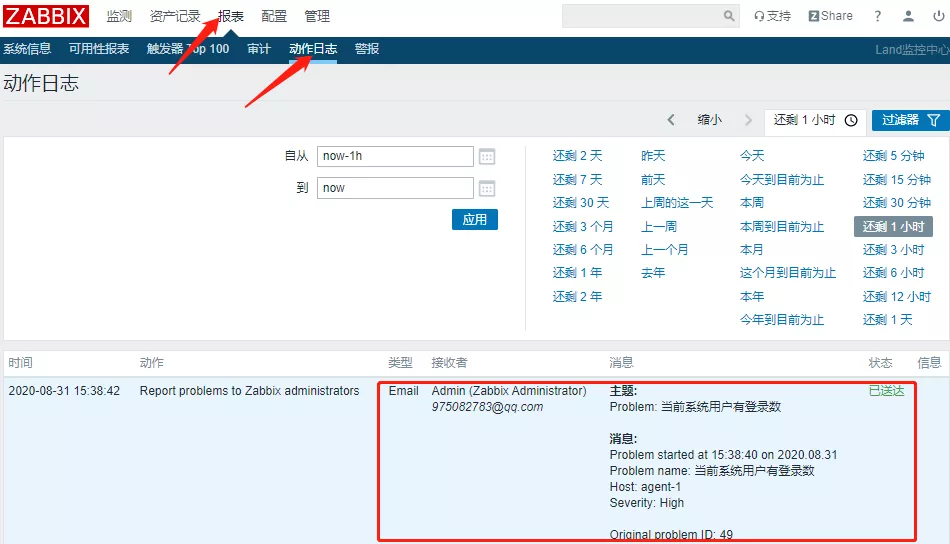Click the logout power icon
Viewport: 950px width, 544px height.
936,16
